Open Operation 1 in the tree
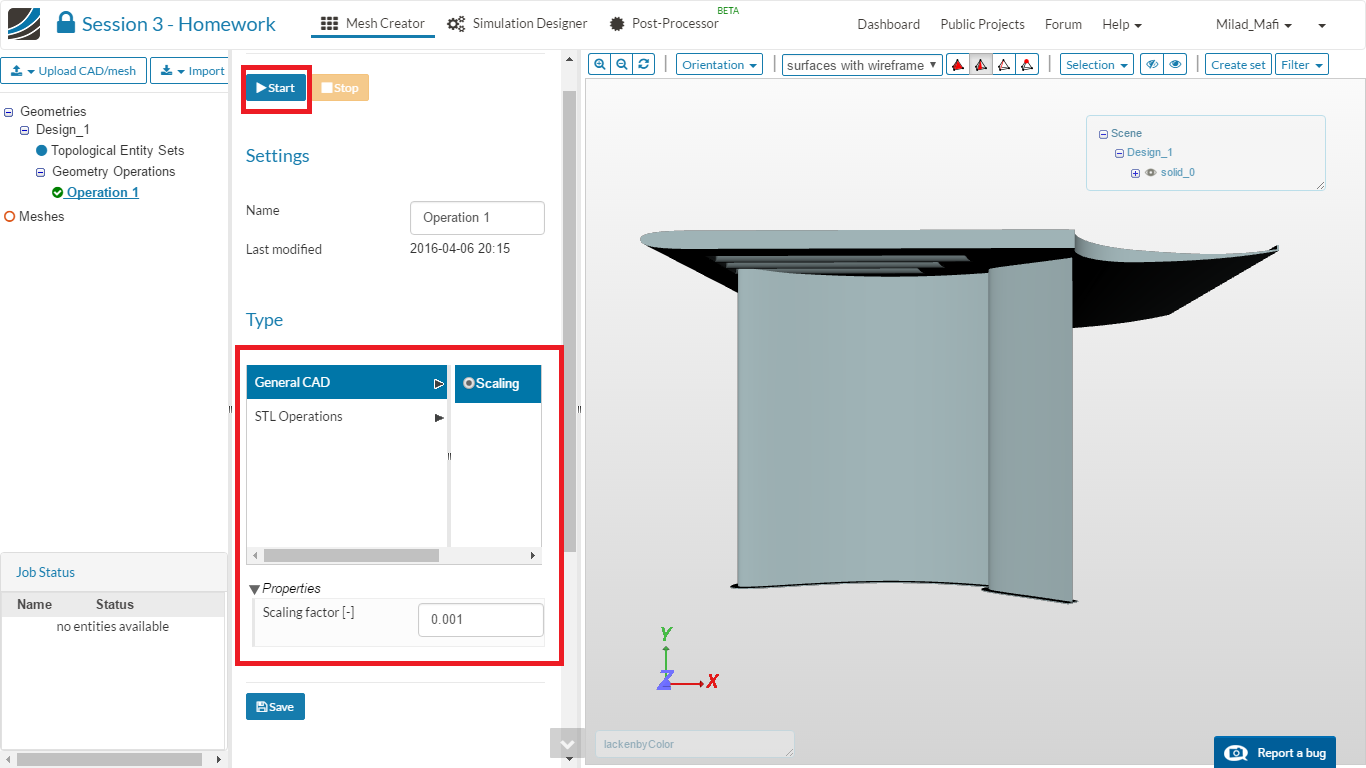The height and width of the screenshot is (768, 1366). 103,192
